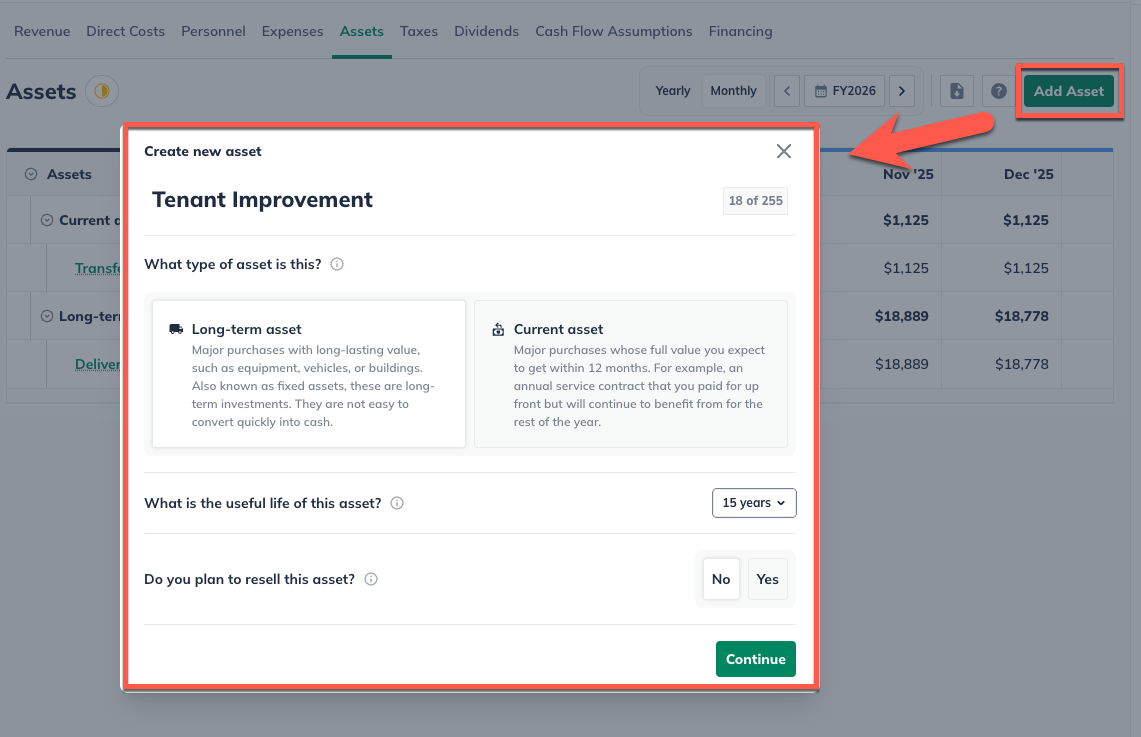Select Yes for planning to resell asset
This screenshot has height=737, width=1141.
click(767, 579)
